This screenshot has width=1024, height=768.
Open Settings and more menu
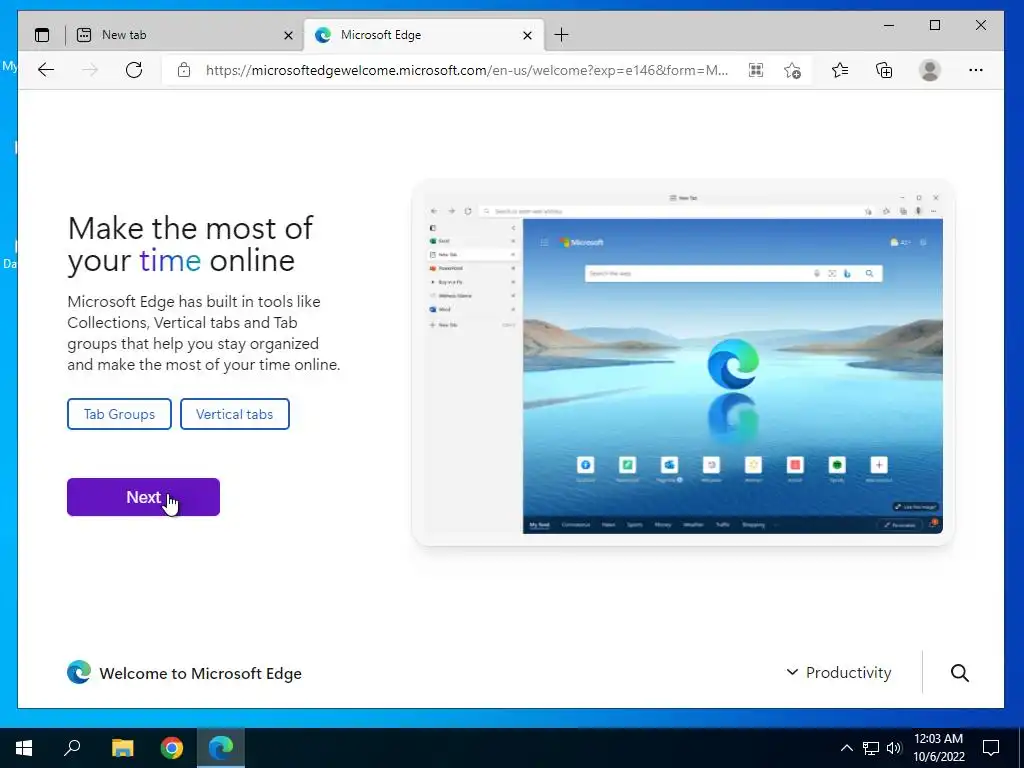(976, 70)
